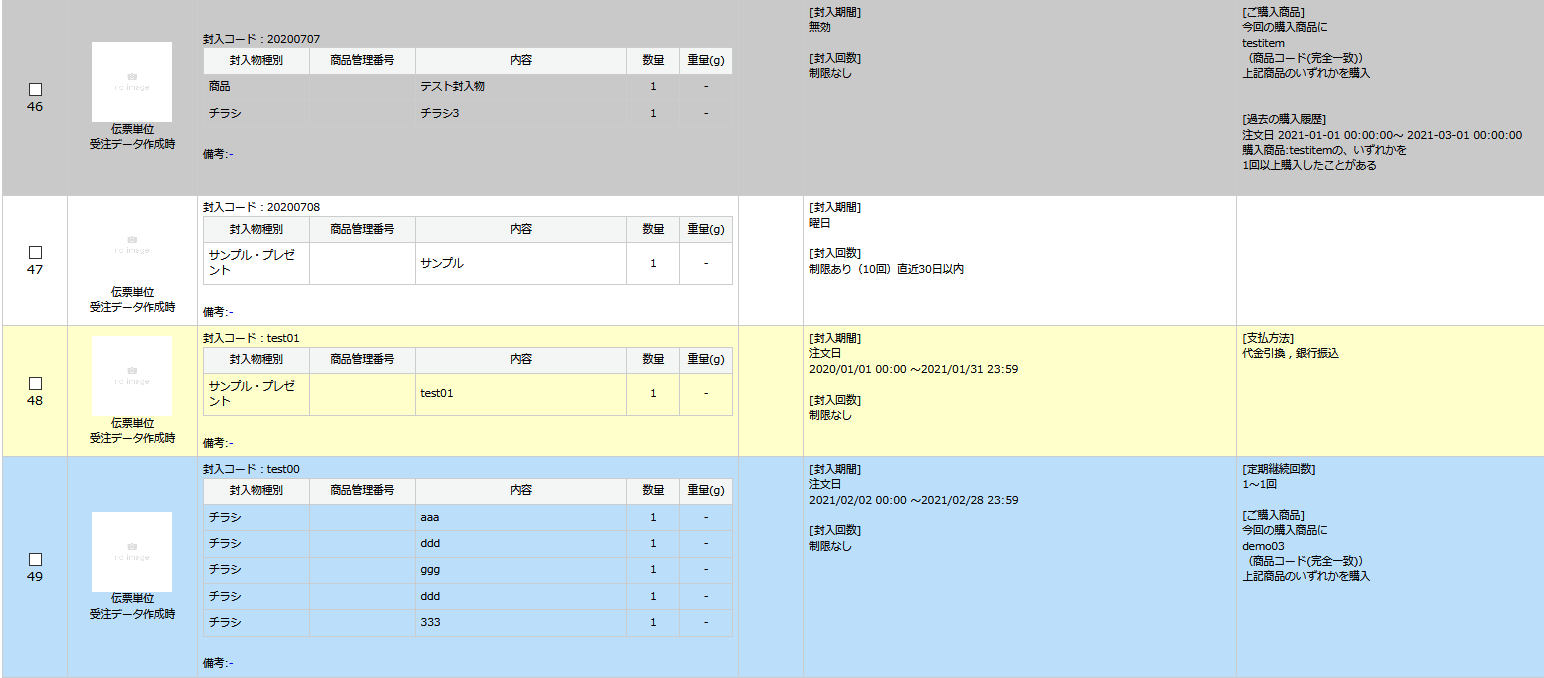Click the ggg flyer content cell
1544x678 pixels.
[430, 569]
